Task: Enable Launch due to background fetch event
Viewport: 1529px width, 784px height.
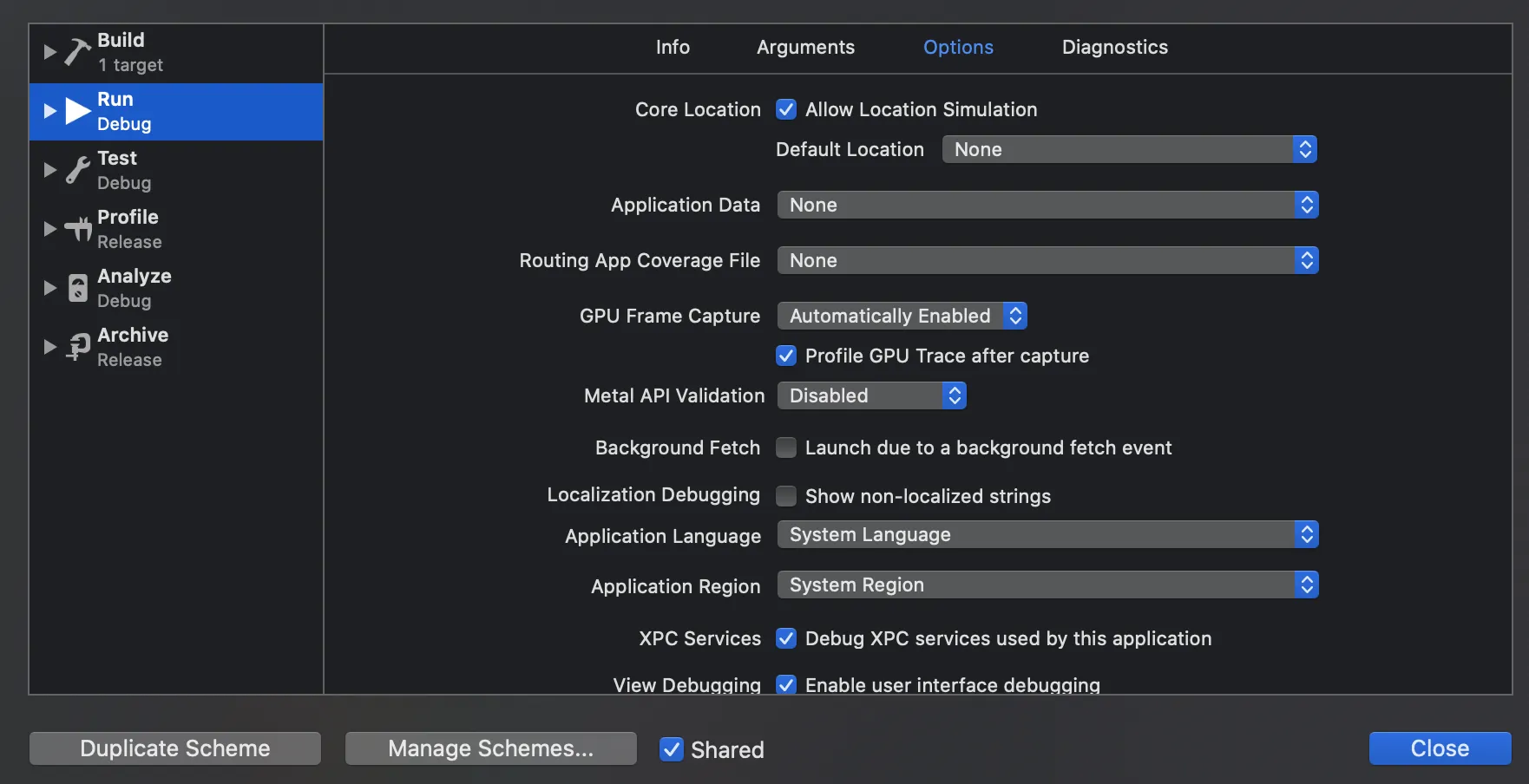Action: point(786,448)
